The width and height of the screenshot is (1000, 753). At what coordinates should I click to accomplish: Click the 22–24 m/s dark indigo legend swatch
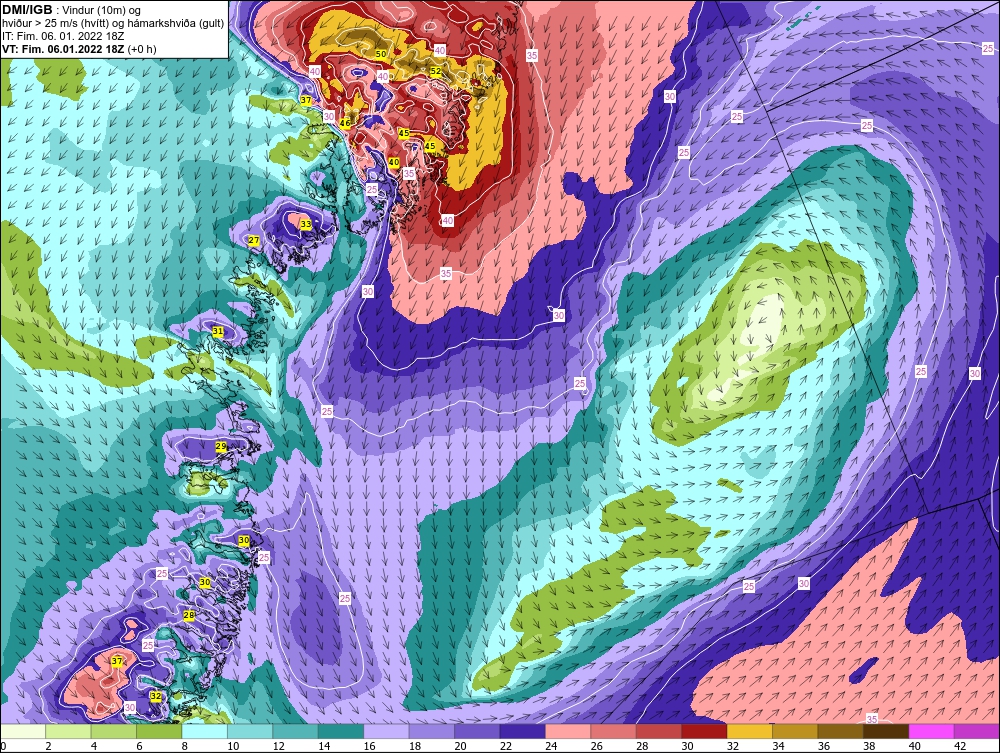(523, 731)
